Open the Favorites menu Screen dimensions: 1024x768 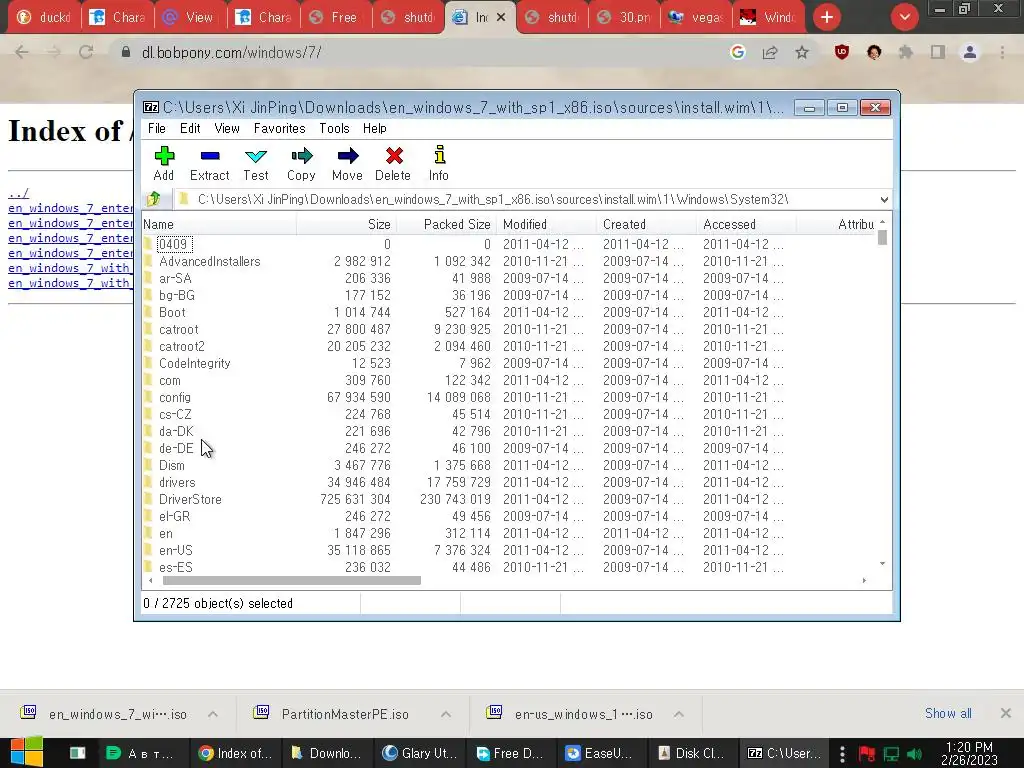tap(280, 128)
